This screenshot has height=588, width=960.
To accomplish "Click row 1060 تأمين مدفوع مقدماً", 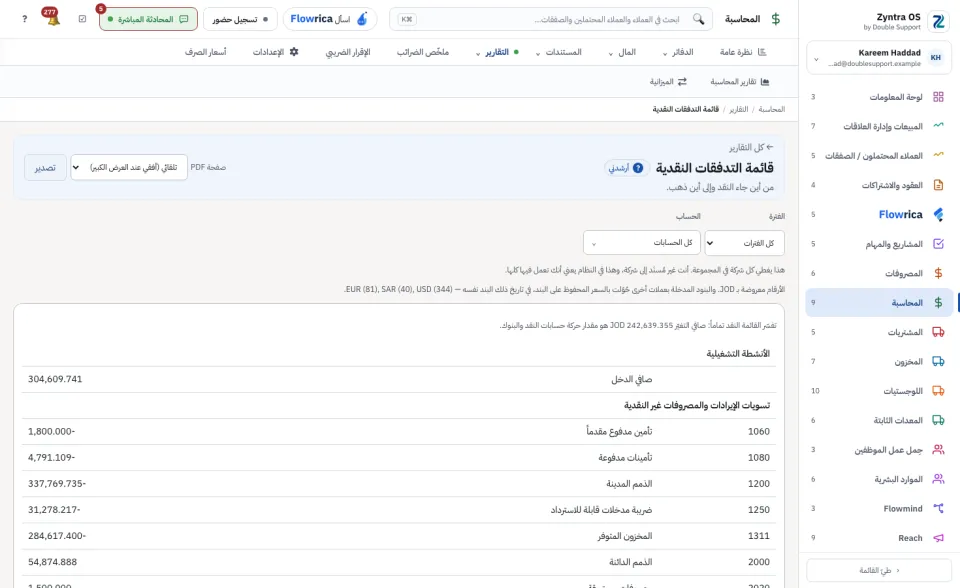I will click(x=399, y=432).
